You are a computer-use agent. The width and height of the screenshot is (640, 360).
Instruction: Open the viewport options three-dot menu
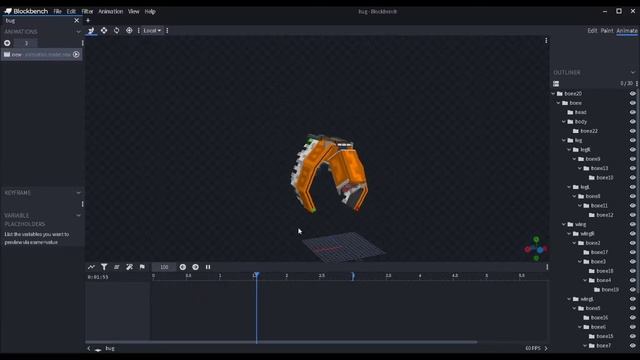pyautogui.click(x=546, y=40)
